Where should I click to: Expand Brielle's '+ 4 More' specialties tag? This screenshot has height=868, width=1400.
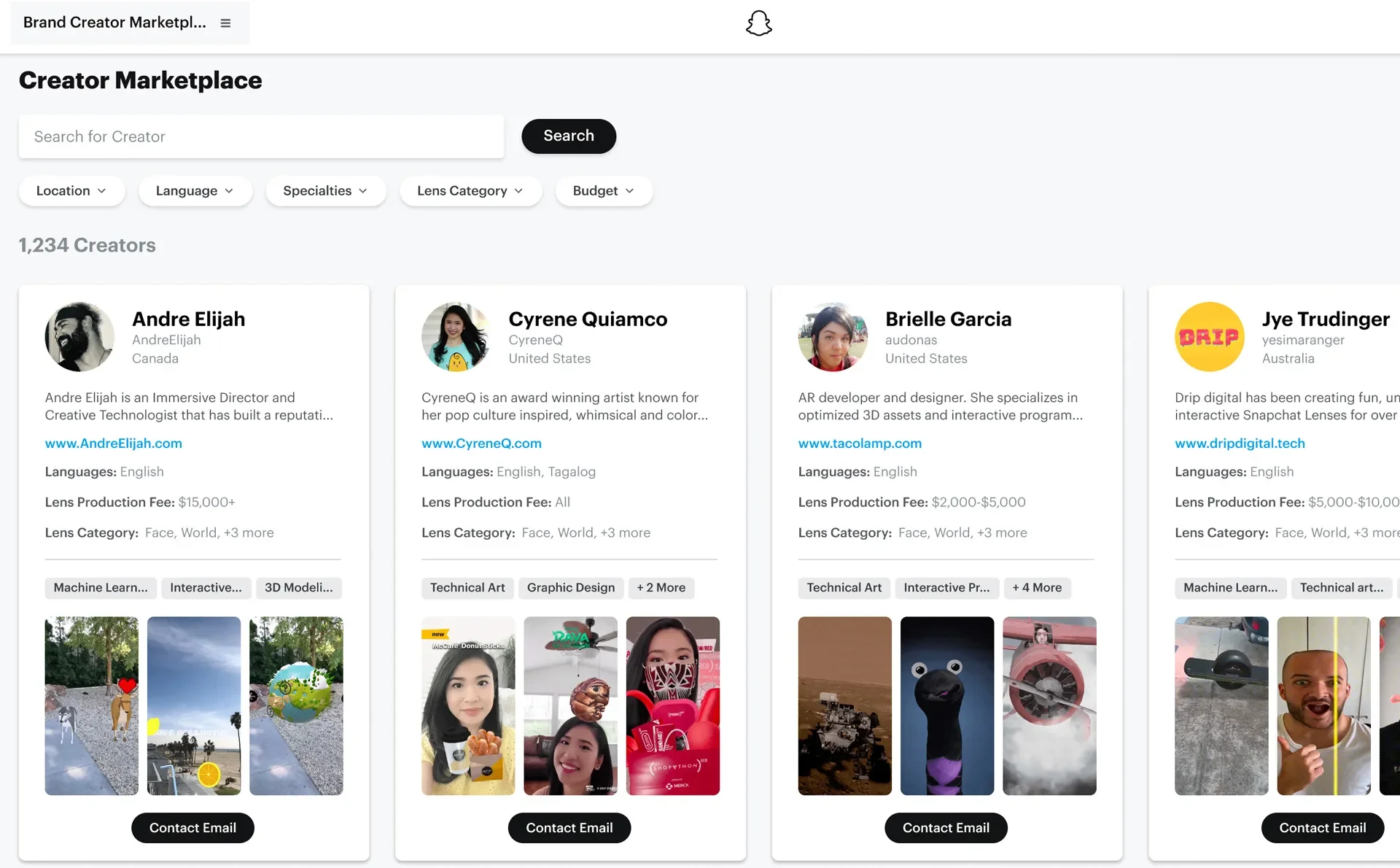[x=1036, y=588]
